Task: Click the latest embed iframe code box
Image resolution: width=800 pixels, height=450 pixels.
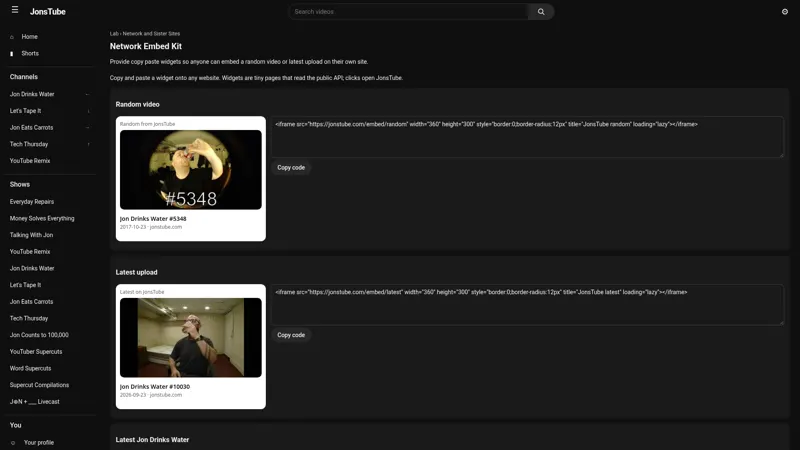Action: [x=527, y=305]
